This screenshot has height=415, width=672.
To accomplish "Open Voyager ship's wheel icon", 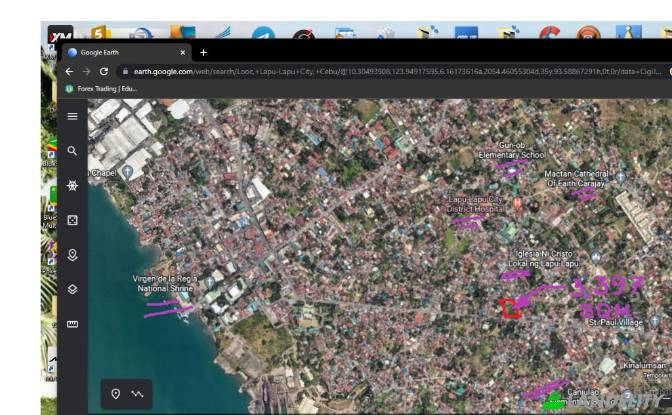I will pos(72,186).
